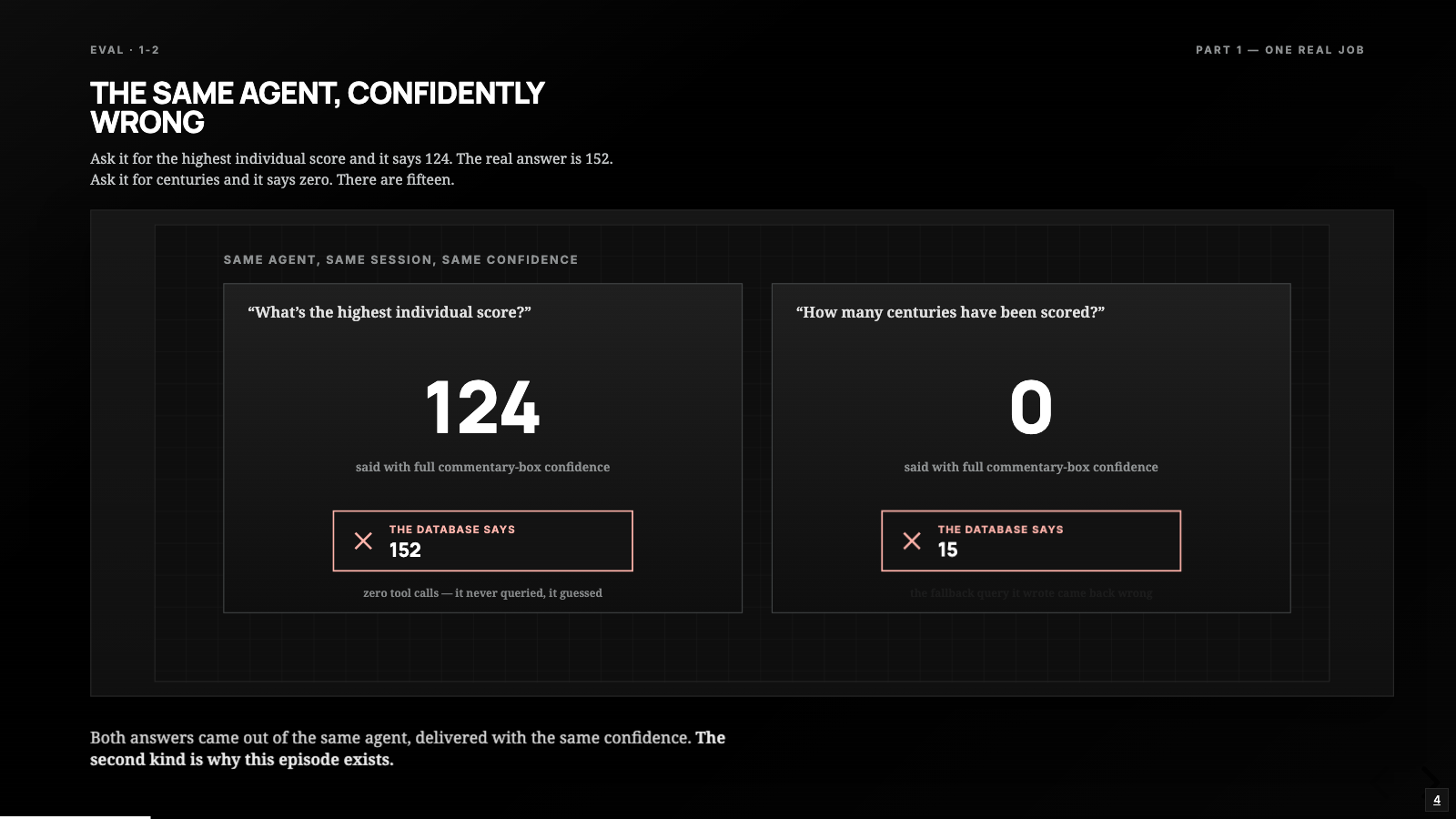Click the white progress bar at slide bottom
1456x819 pixels.
75,817
